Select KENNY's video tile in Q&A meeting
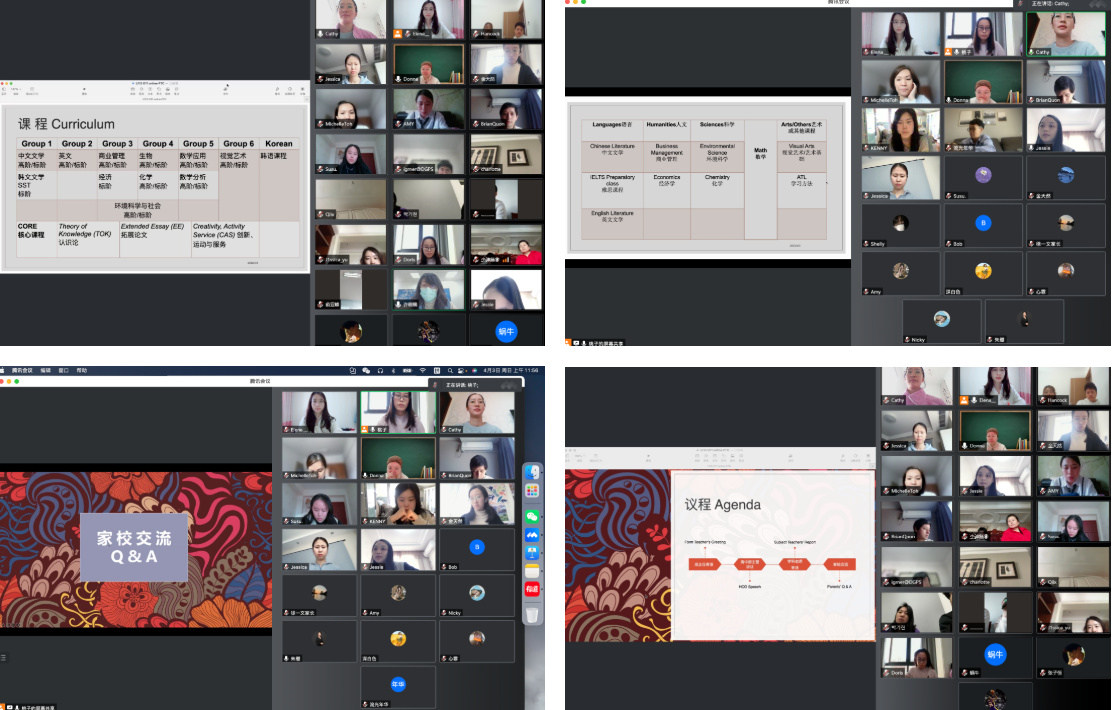Screen dimensions: 1113x710 [398, 503]
